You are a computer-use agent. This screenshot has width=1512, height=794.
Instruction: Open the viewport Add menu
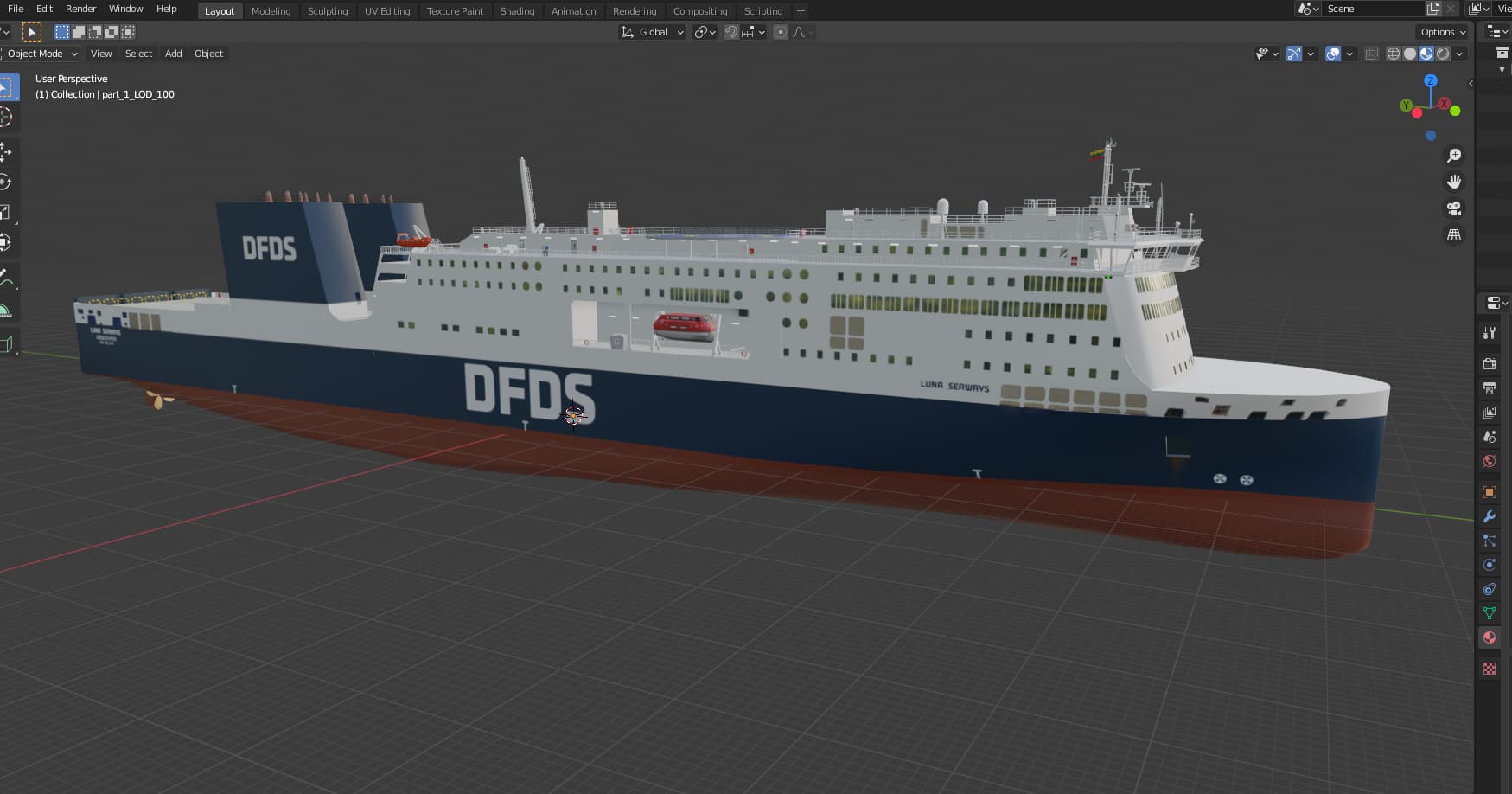coord(173,54)
